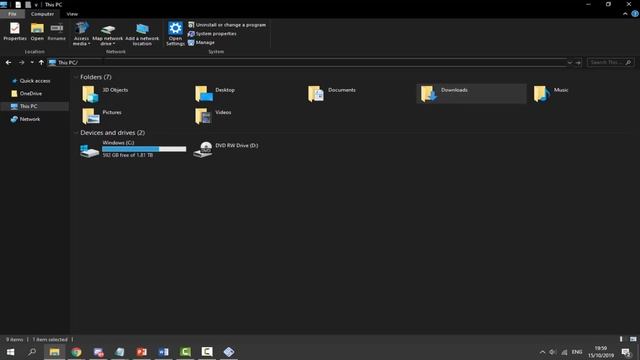
Task: Select the Downloads folder
Action: 471,94
